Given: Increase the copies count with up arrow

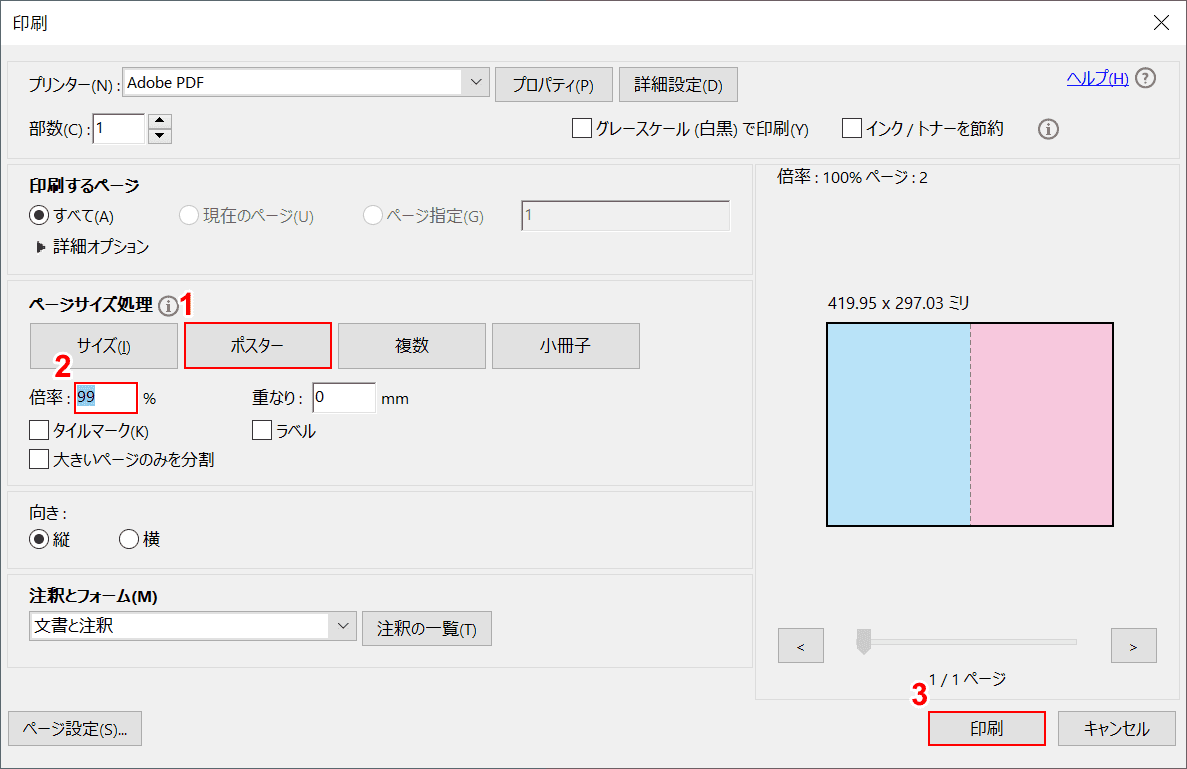Looking at the screenshot, I should tap(160, 121).
